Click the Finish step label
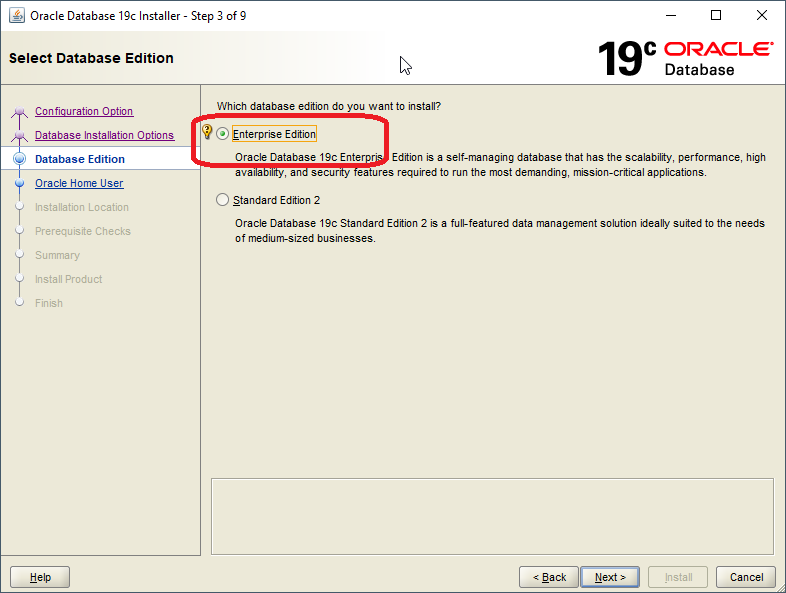Image resolution: width=786 pixels, height=593 pixels. (x=49, y=303)
